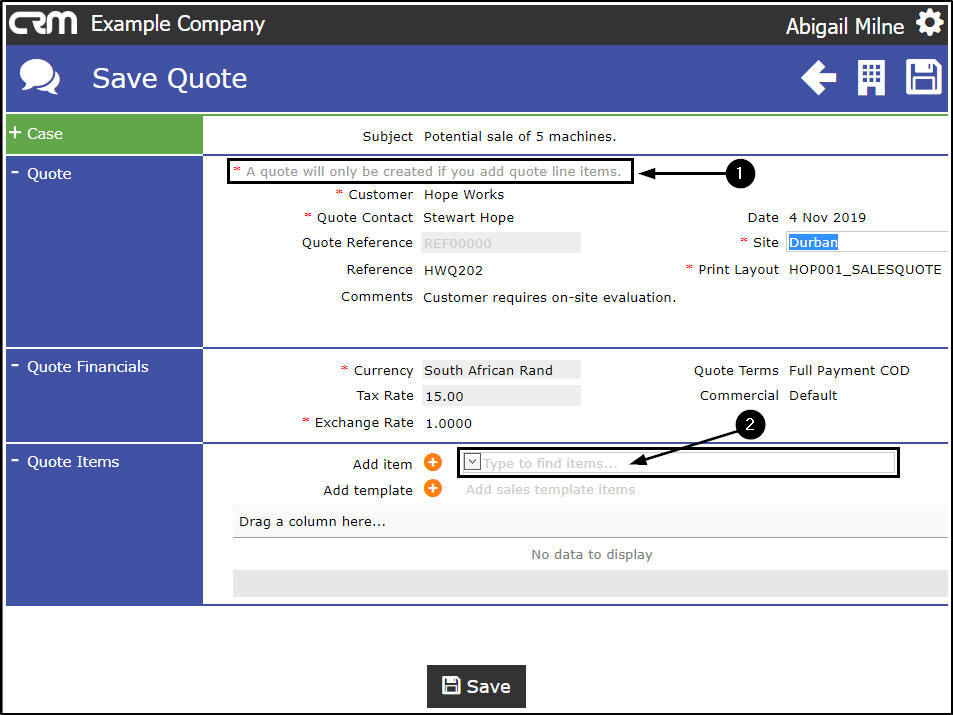Click the chat bubbles quote icon
Viewport: 953px width, 715px height.
tap(40, 77)
